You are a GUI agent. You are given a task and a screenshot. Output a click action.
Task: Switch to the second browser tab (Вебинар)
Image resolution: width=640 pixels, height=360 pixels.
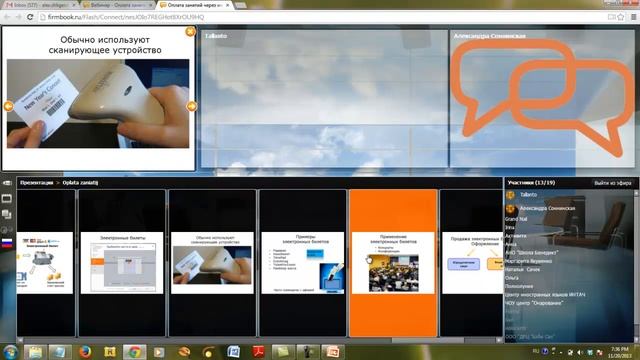118,5
